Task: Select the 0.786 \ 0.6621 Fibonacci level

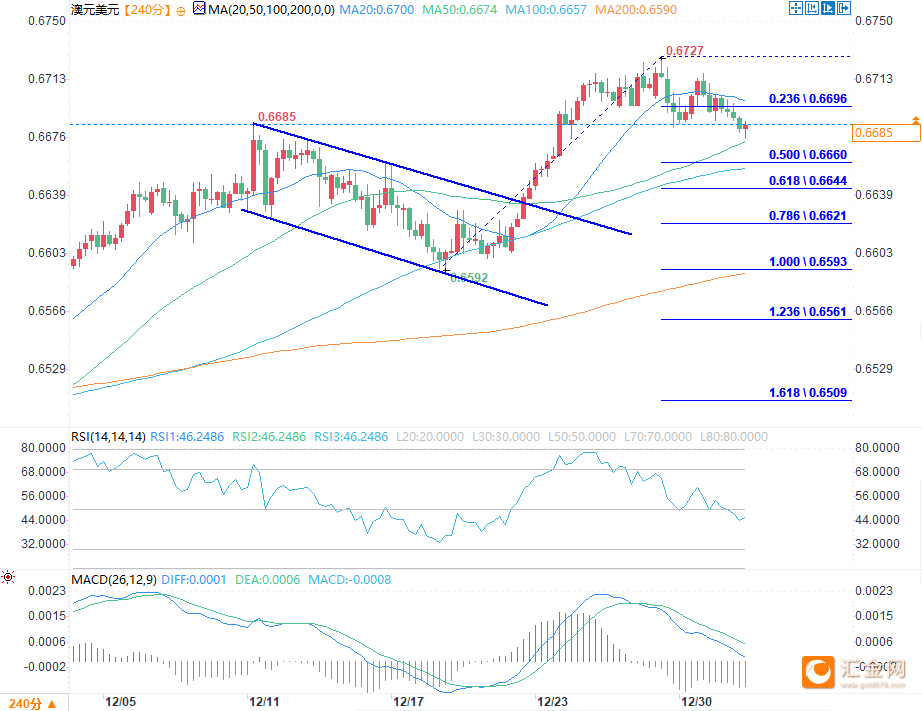Action: [808, 216]
